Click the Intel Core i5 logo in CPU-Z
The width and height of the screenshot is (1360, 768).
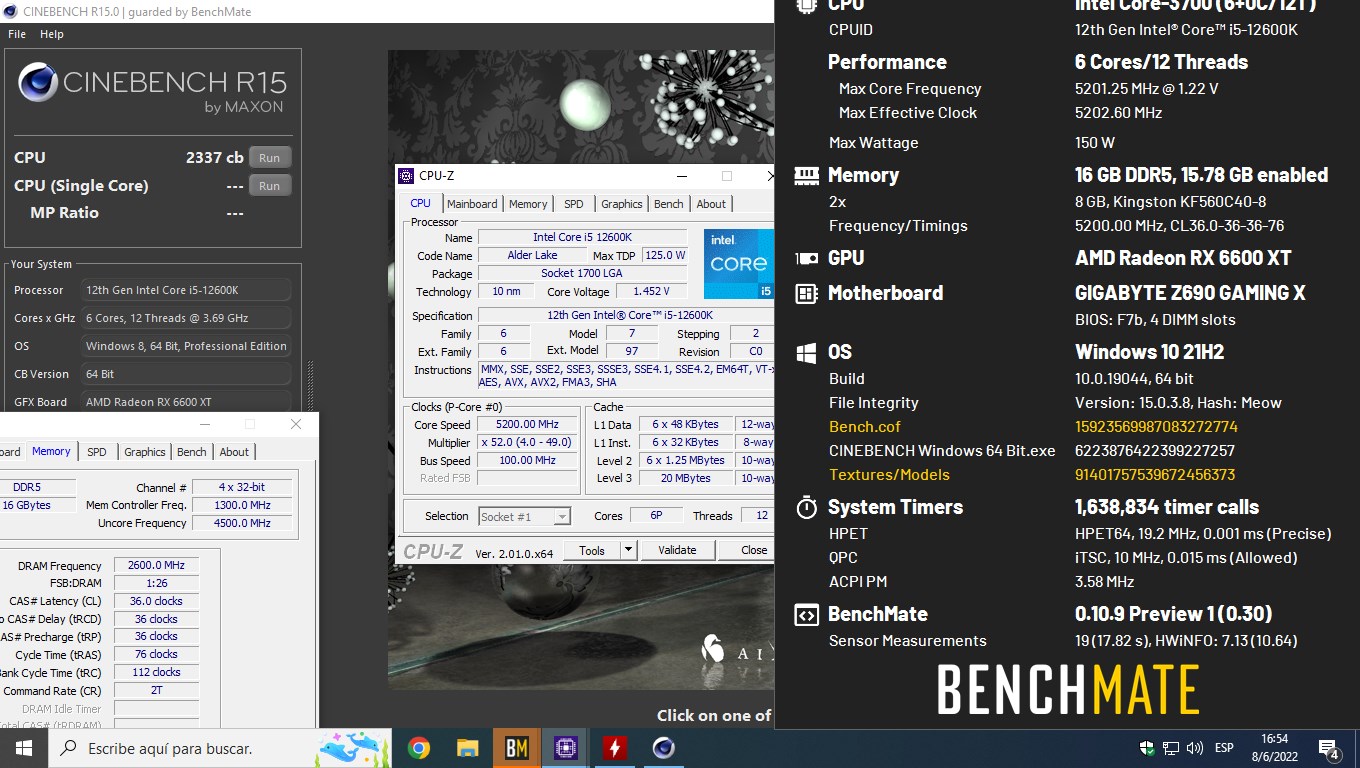[x=739, y=264]
